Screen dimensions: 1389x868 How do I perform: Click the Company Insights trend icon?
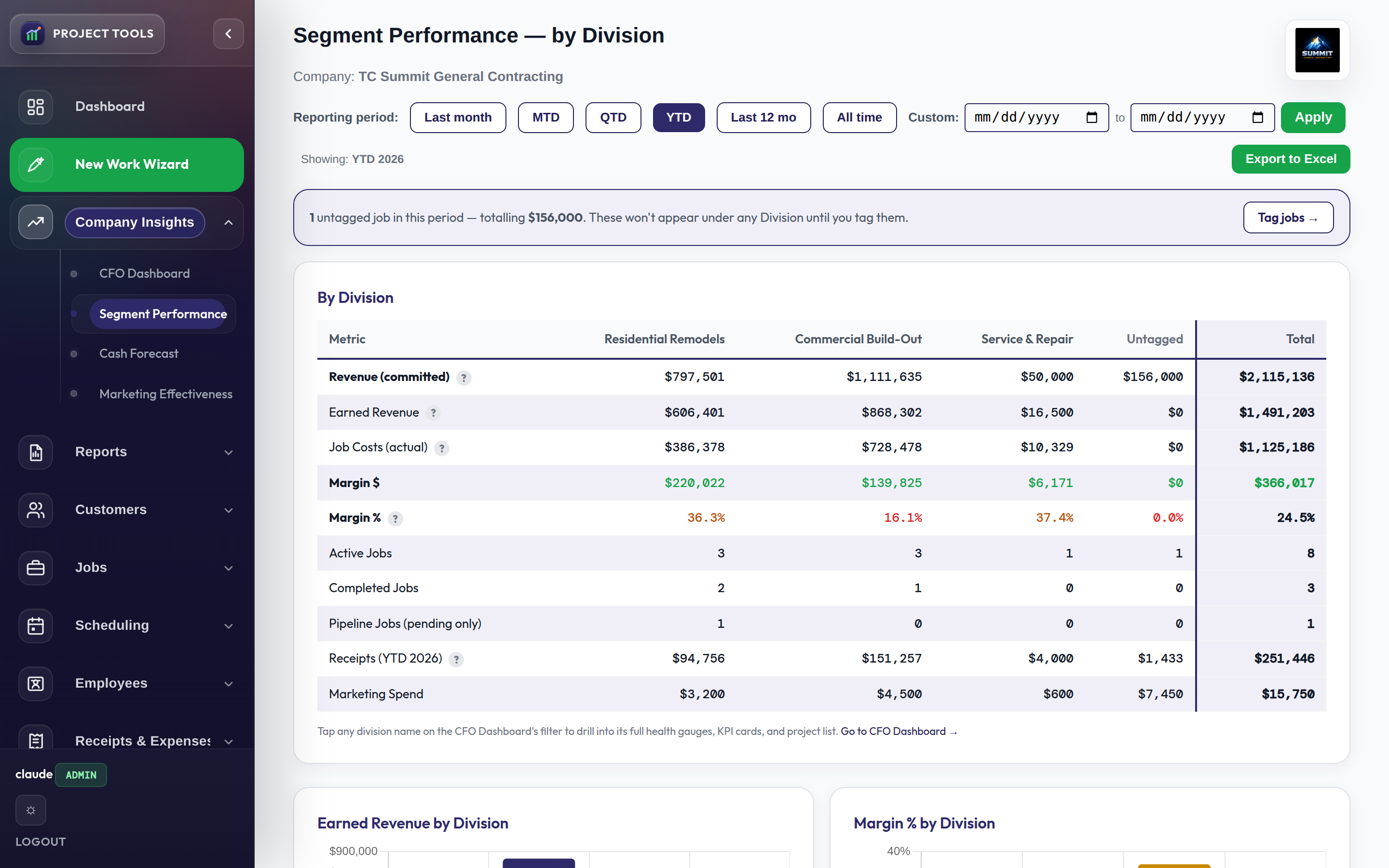(36, 222)
